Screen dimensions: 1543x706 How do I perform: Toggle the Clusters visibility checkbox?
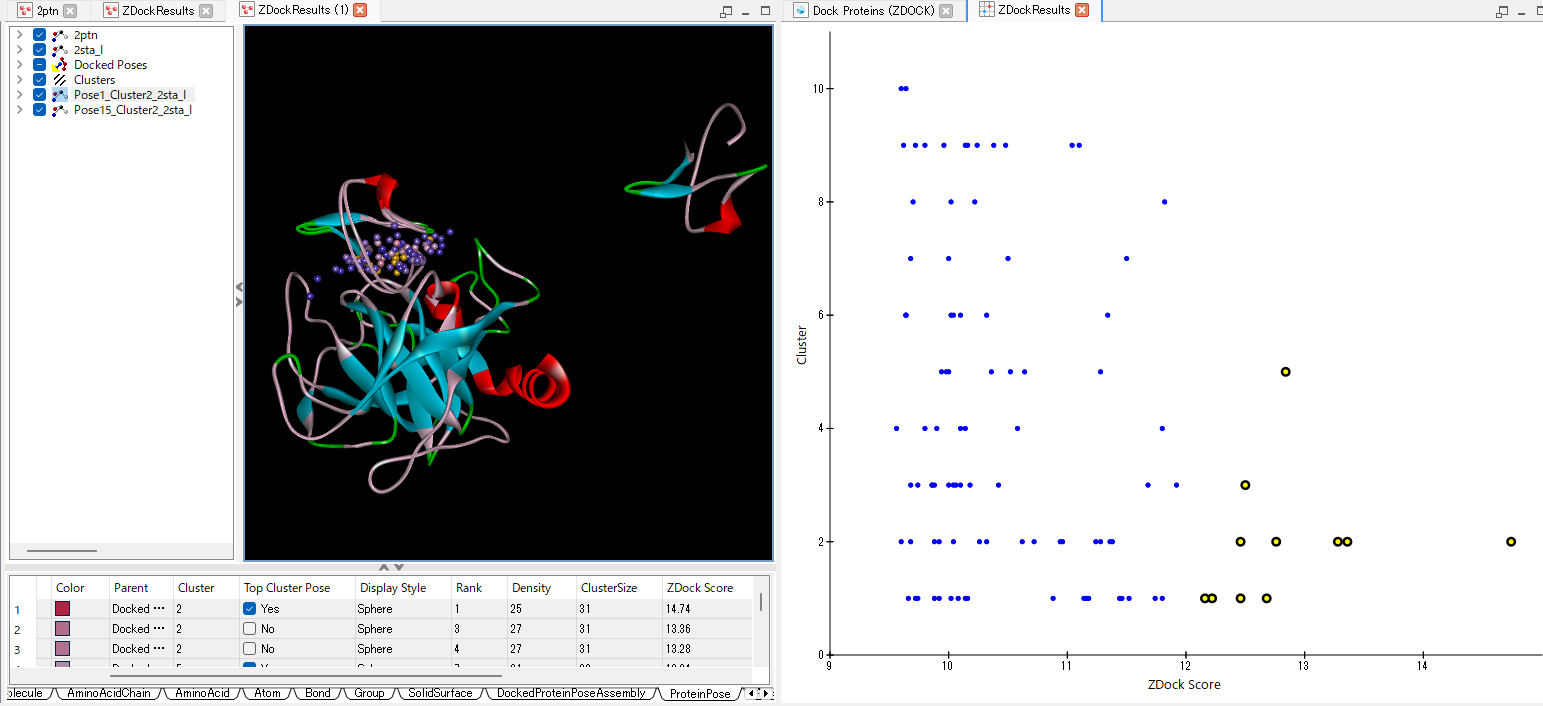[40, 80]
